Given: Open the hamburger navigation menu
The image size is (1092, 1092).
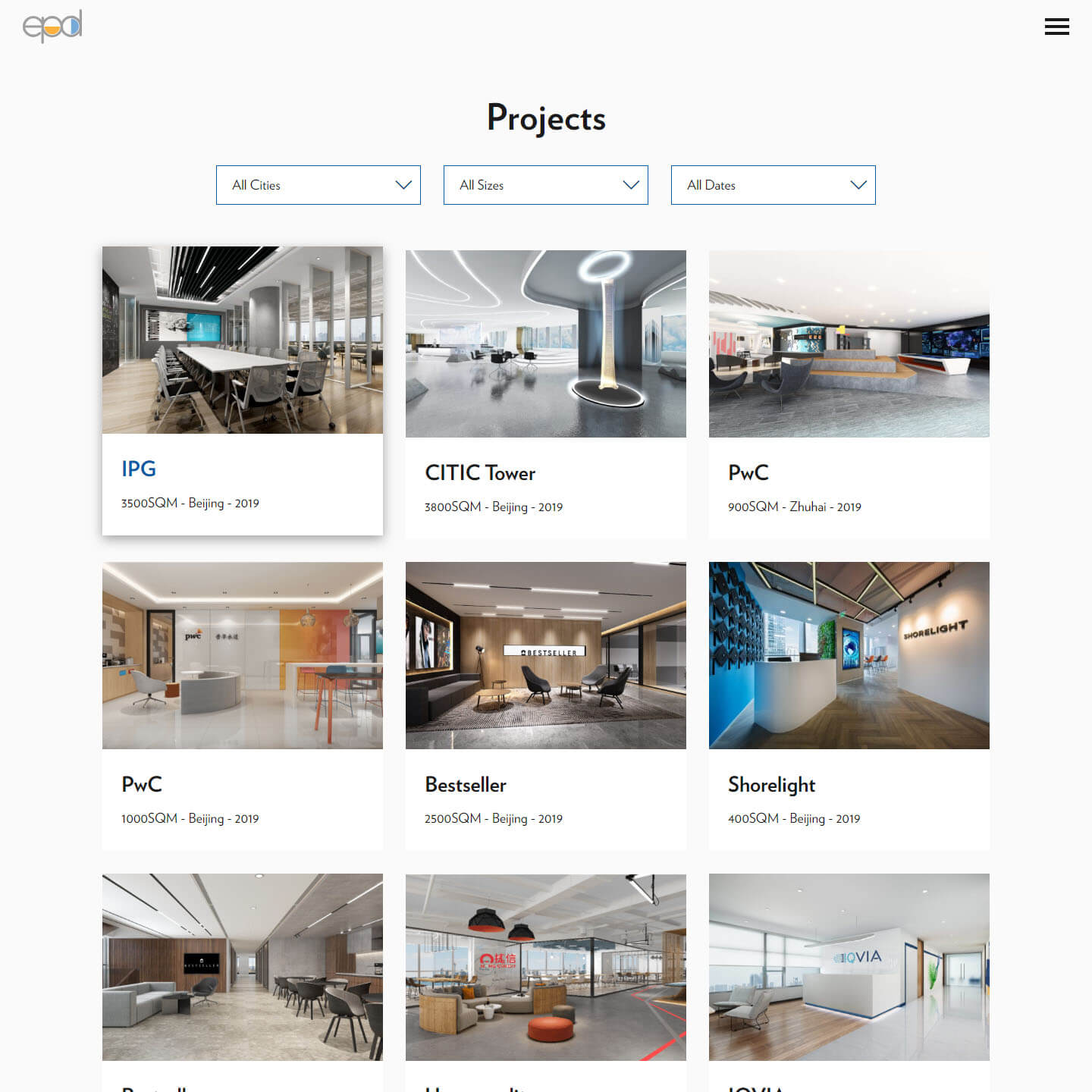Looking at the screenshot, I should pos(1057,27).
